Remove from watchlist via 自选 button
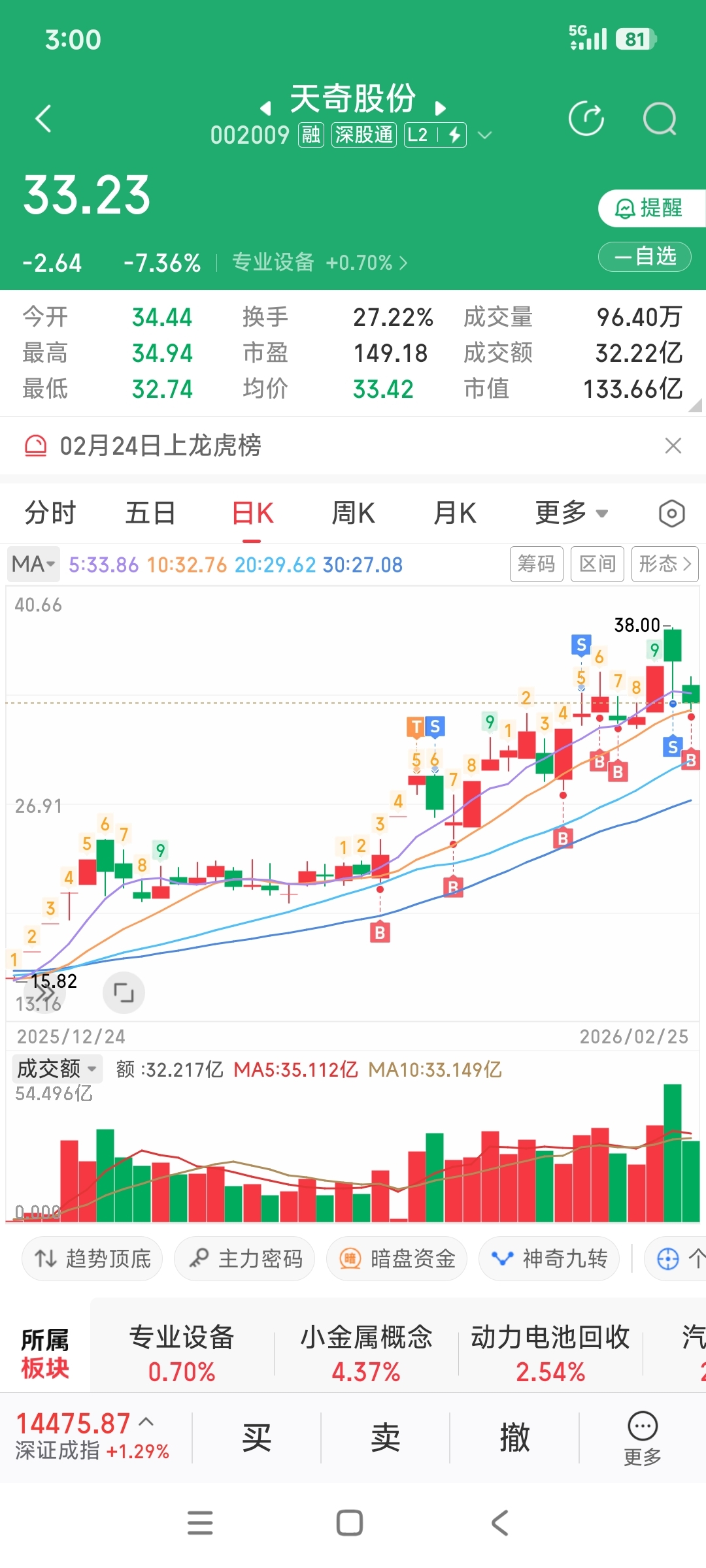The height and width of the screenshot is (1568, 706). [645, 256]
